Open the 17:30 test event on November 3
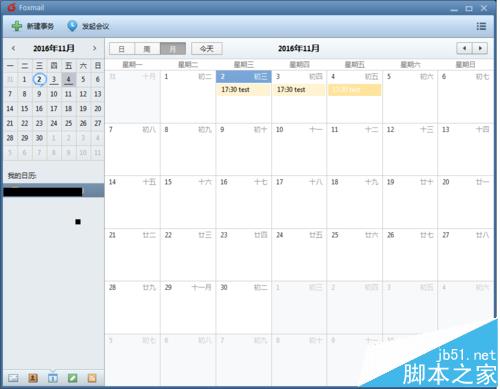This screenshot has width=500, height=389. pyautogui.click(x=299, y=90)
